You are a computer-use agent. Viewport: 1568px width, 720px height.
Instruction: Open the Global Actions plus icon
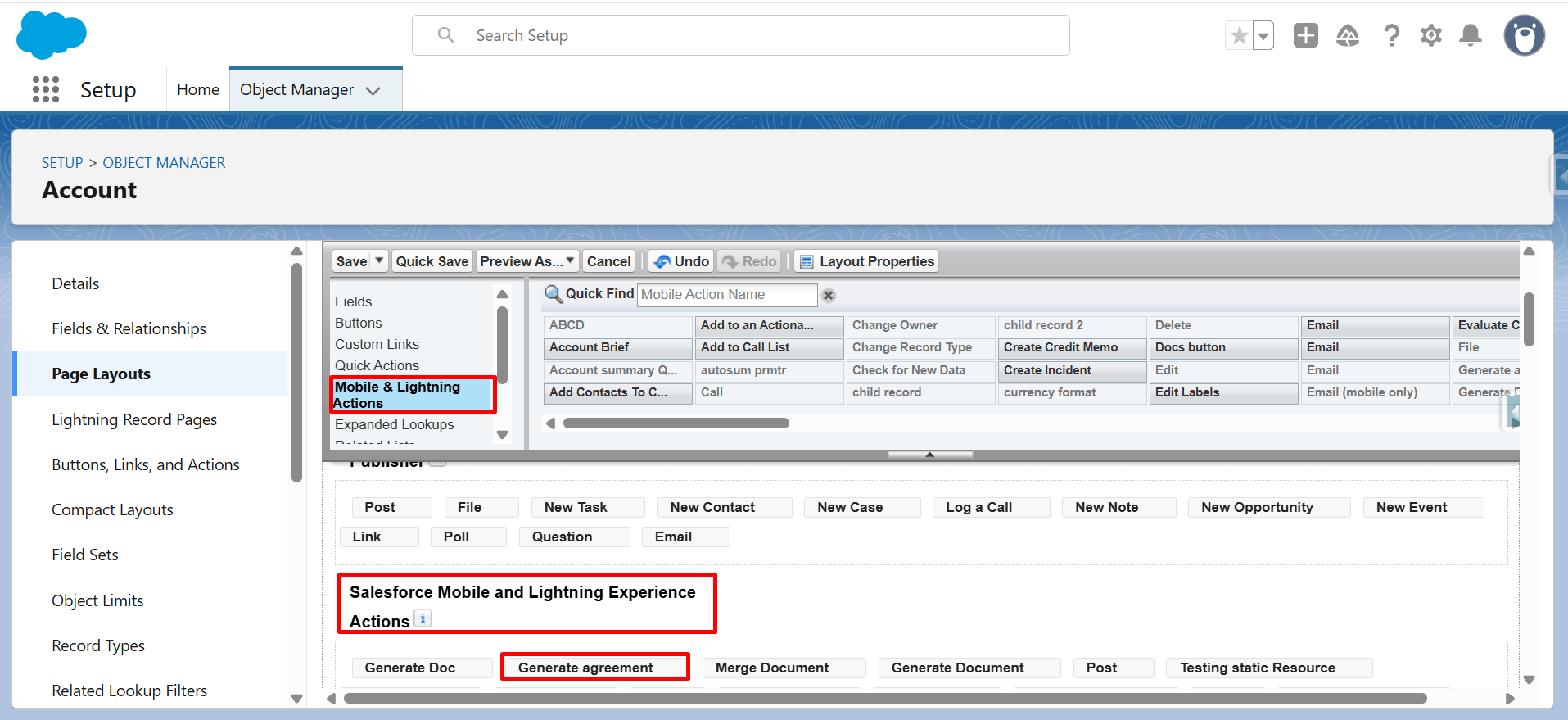1305,36
